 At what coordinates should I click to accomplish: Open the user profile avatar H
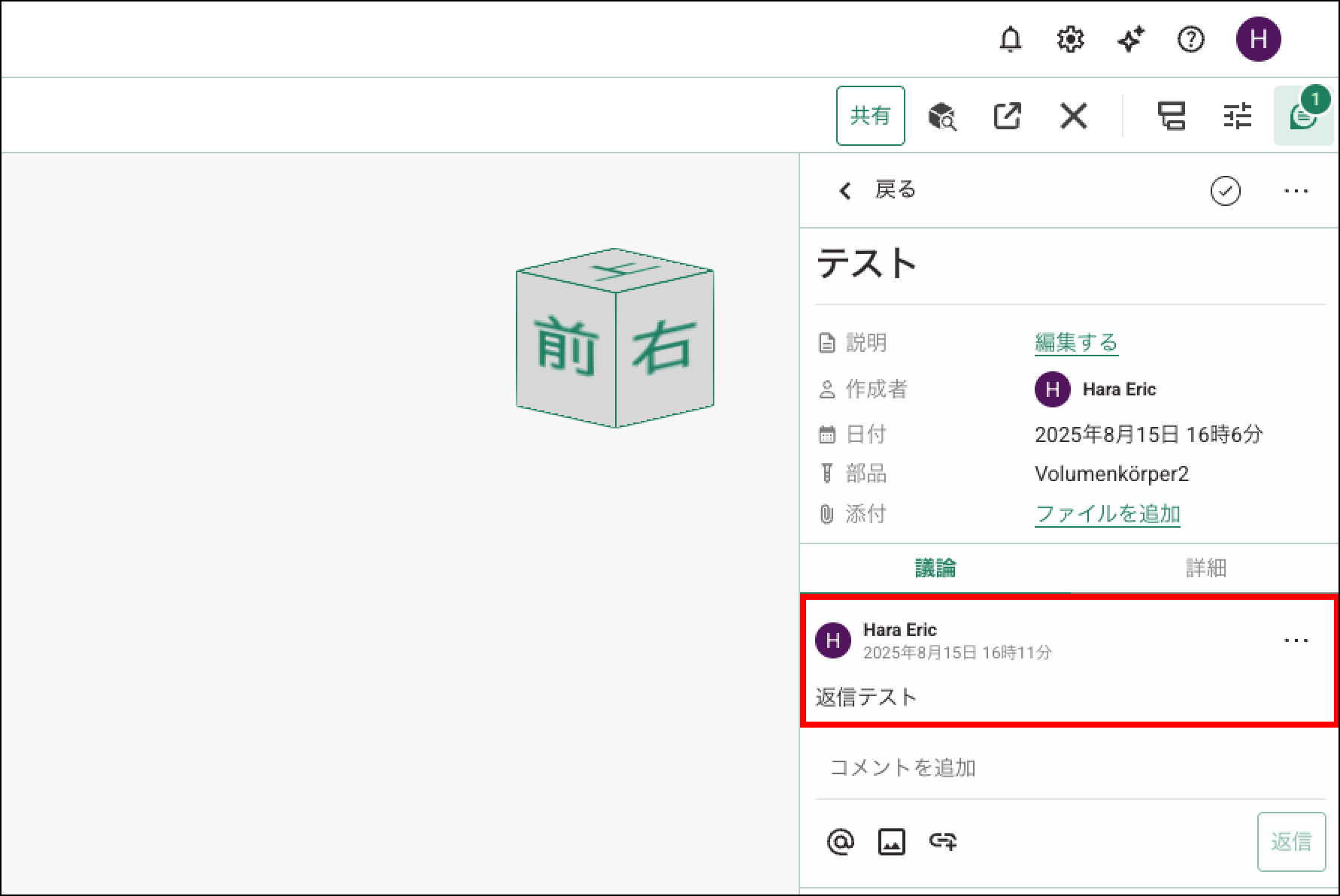tap(1258, 39)
